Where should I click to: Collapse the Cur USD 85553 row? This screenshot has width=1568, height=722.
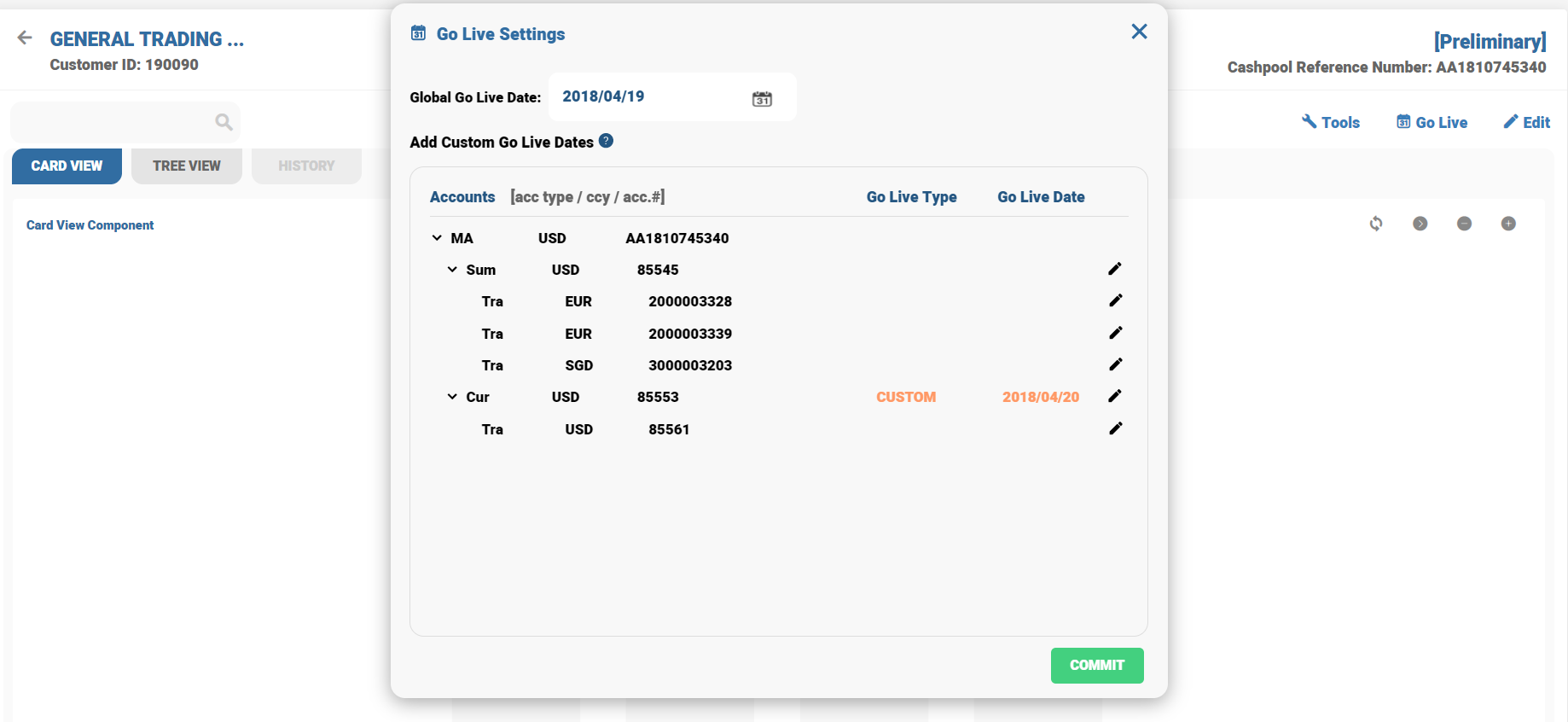(452, 397)
